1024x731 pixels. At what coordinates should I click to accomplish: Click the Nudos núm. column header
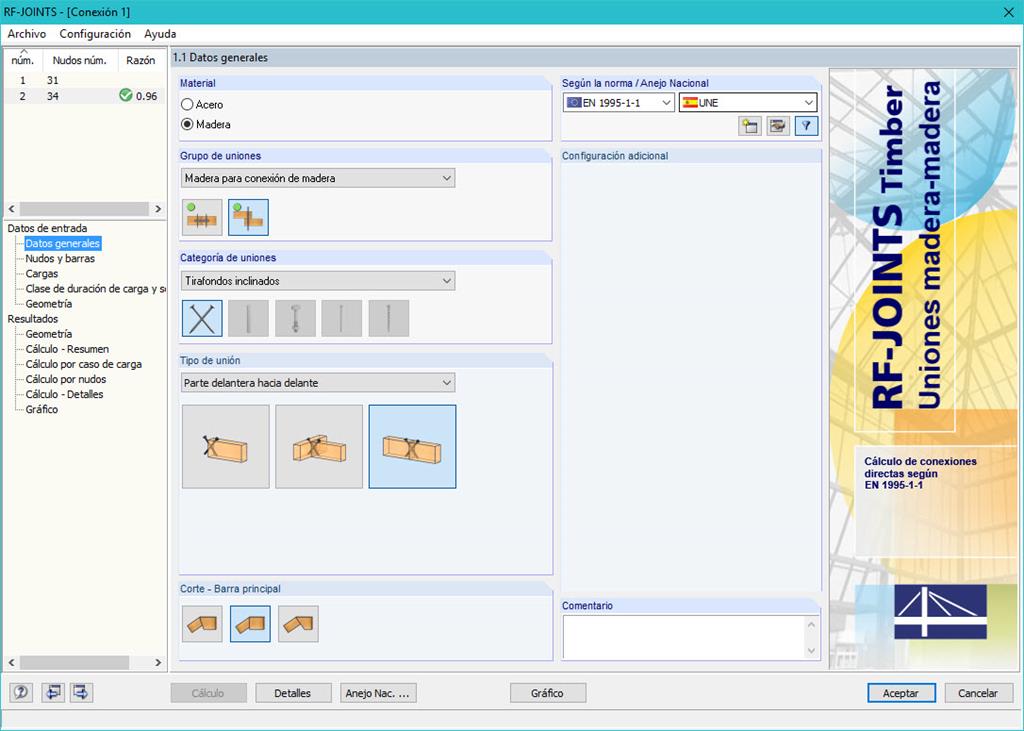click(x=80, y=60)
